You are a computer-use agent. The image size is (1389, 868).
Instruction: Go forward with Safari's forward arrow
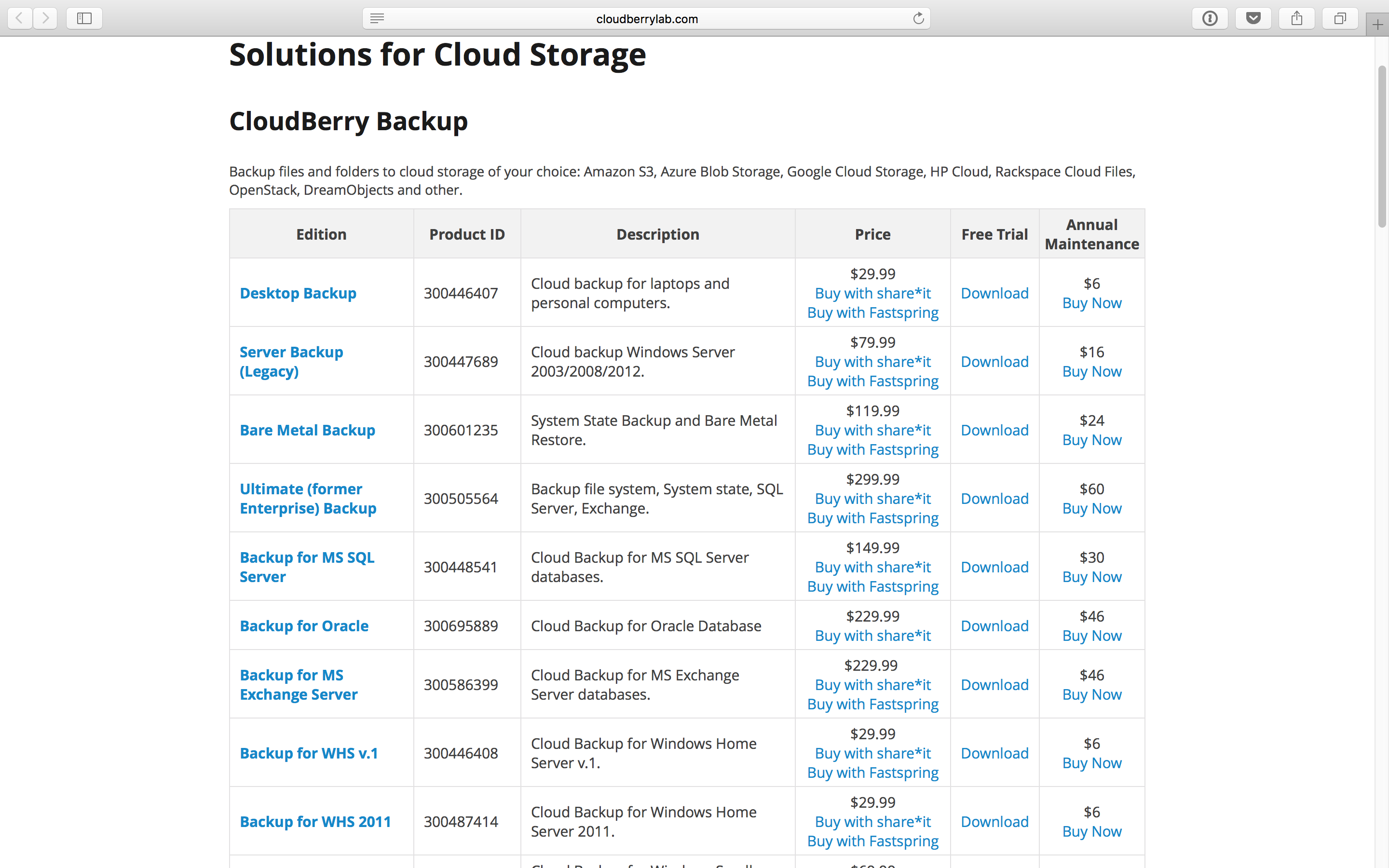tap(45, 18)
